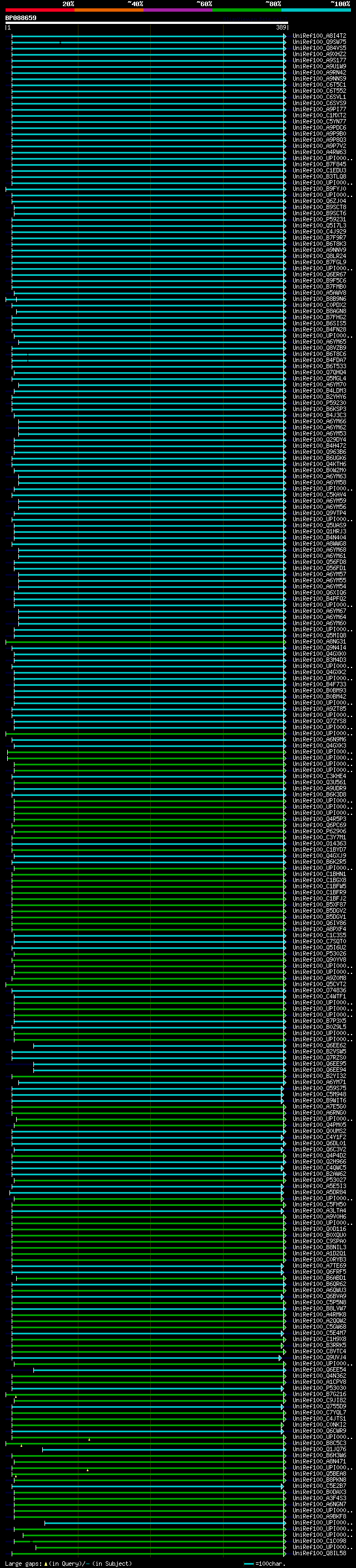356x1568 pixels.
Task: Select hit label UniRef100_B9FYJ0
Action: pos(319,189)
